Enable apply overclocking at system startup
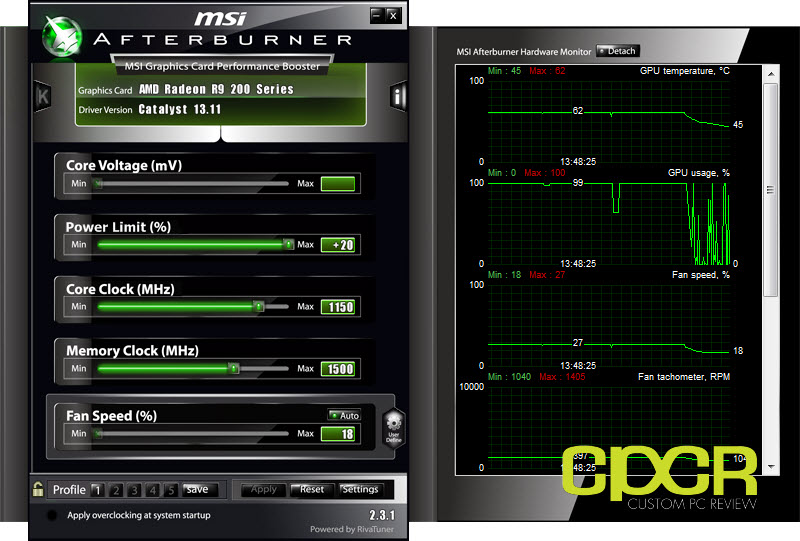 pos(52,515)
